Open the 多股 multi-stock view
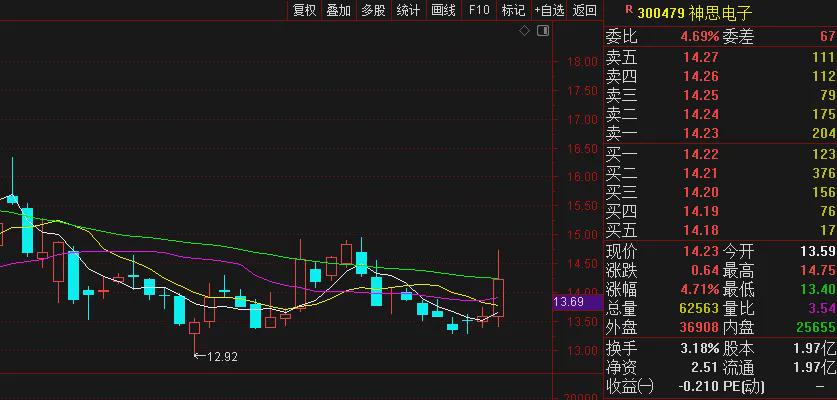Viewport: 837px width, 400px height. click(x=374, y=10)
